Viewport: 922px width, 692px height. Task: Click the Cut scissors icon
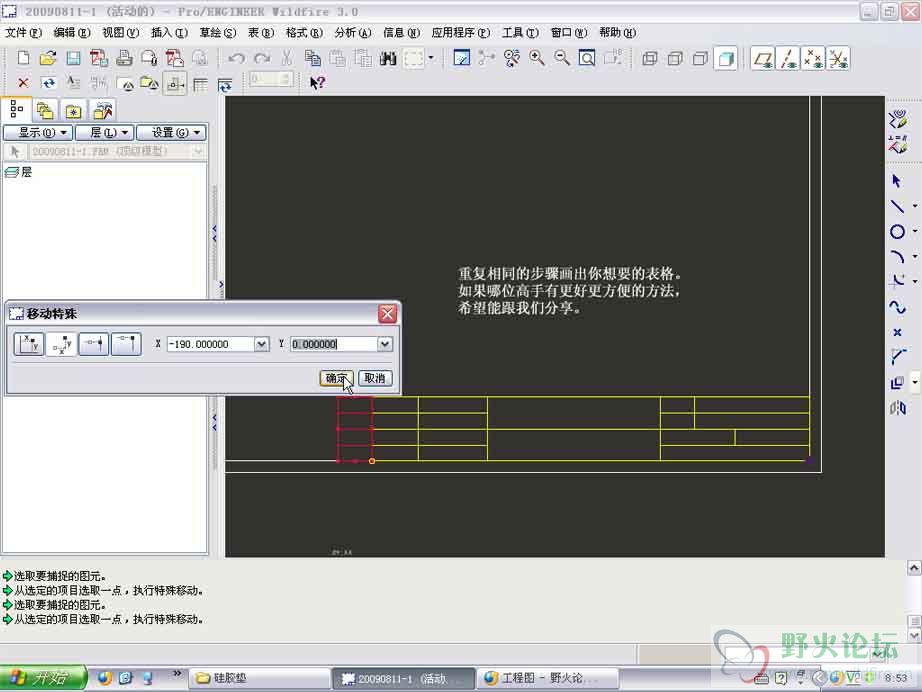[287, 58]
